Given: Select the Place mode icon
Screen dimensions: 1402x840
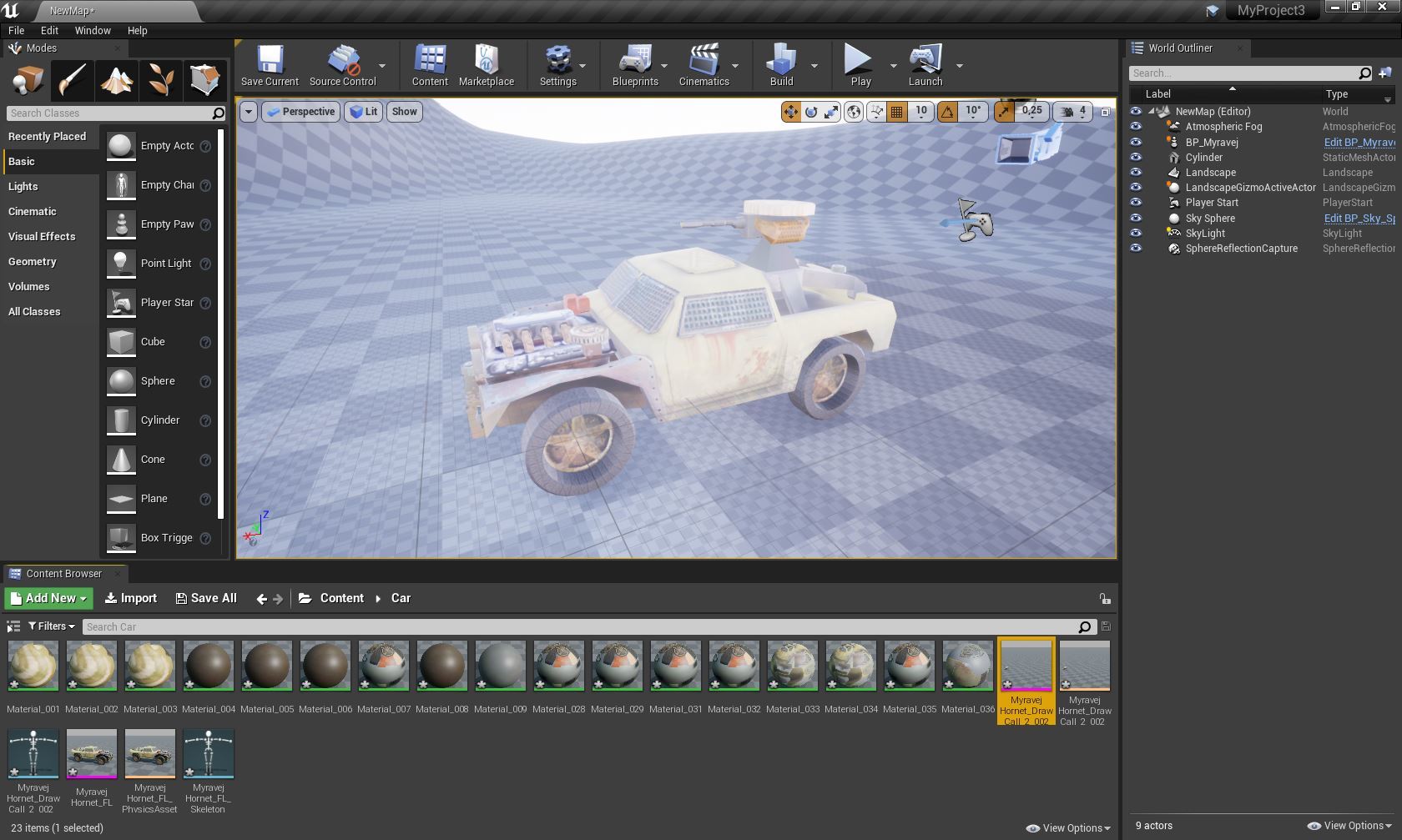Looking at the screenshot, I should click(28, 81).
